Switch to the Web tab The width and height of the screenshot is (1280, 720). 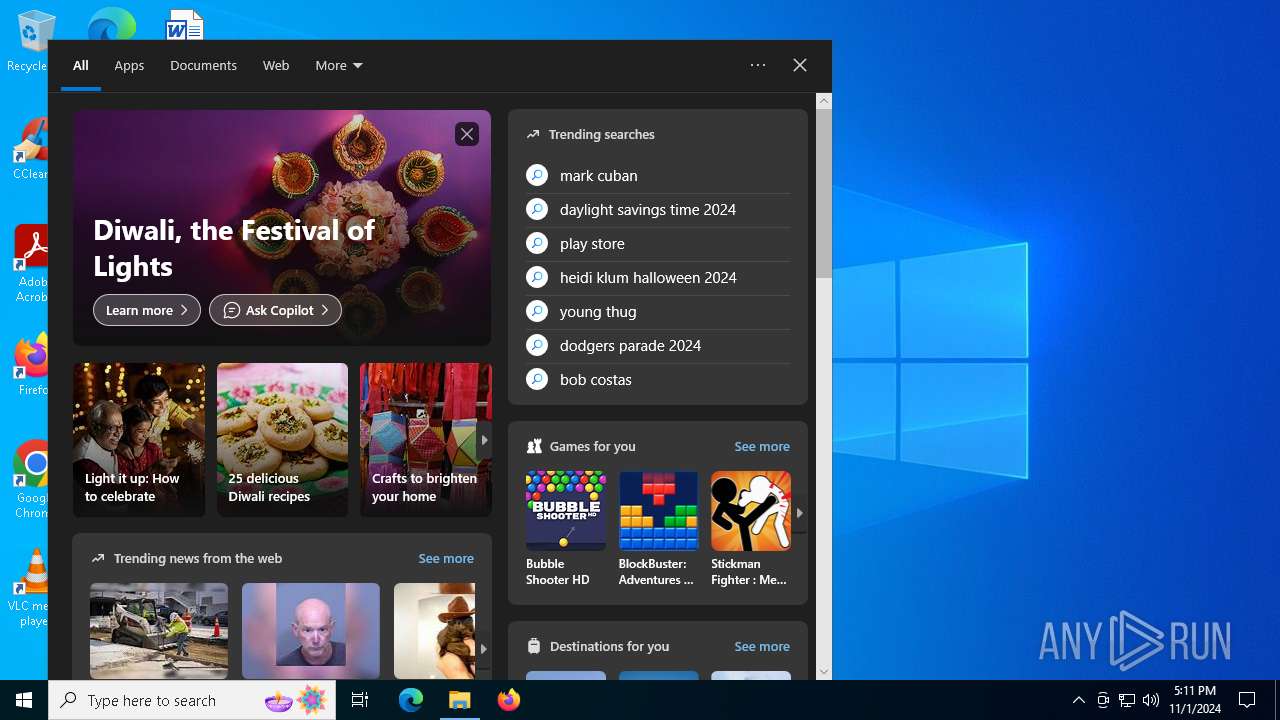[276, 65]
